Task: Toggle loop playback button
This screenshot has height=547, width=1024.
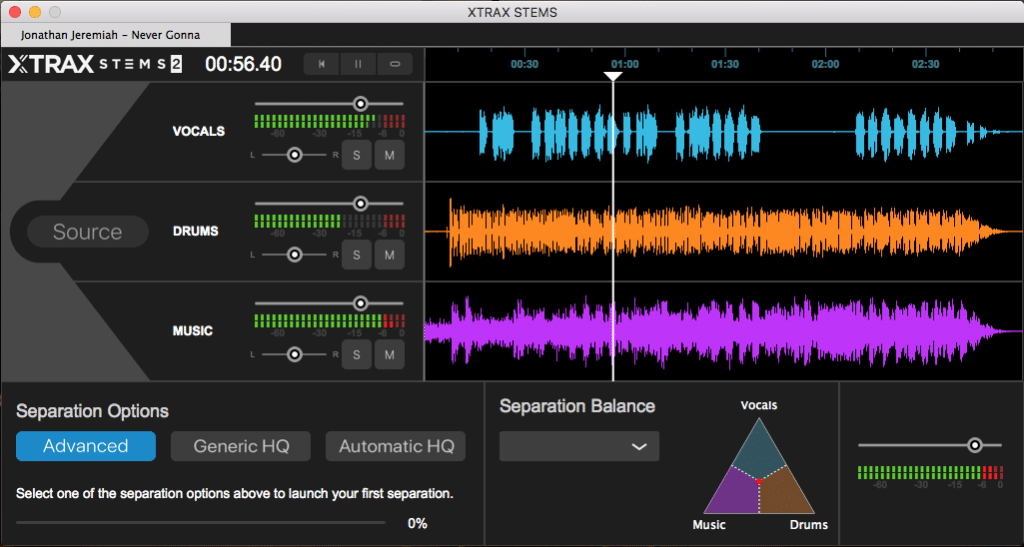Action: tap(394, 64)
